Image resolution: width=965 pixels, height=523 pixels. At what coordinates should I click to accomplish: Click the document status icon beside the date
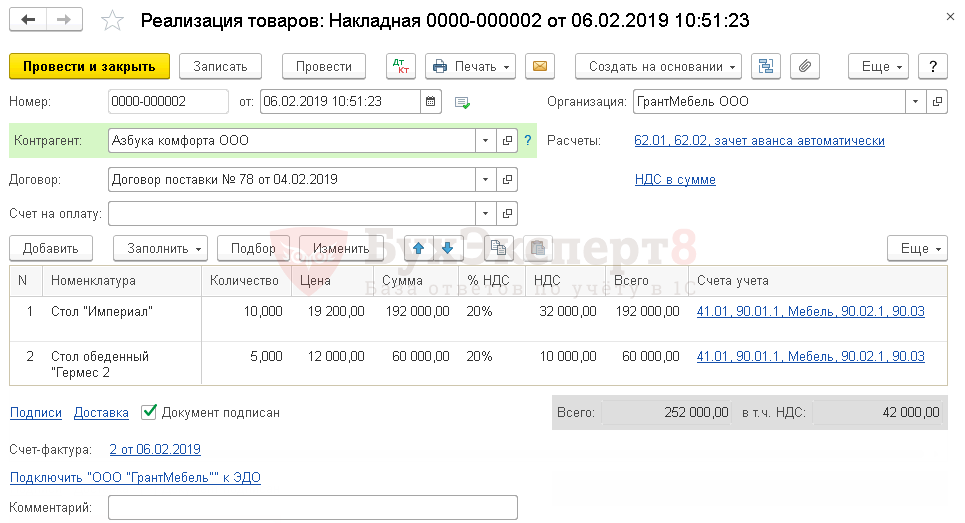[x=462, y=103]
